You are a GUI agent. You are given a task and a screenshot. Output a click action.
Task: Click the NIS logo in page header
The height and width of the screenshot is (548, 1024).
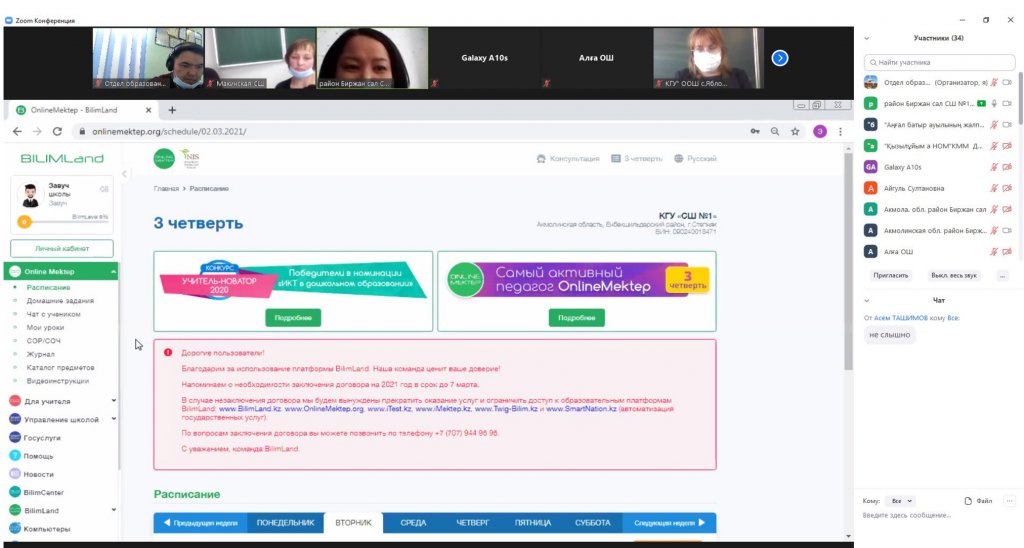(190, 158)
